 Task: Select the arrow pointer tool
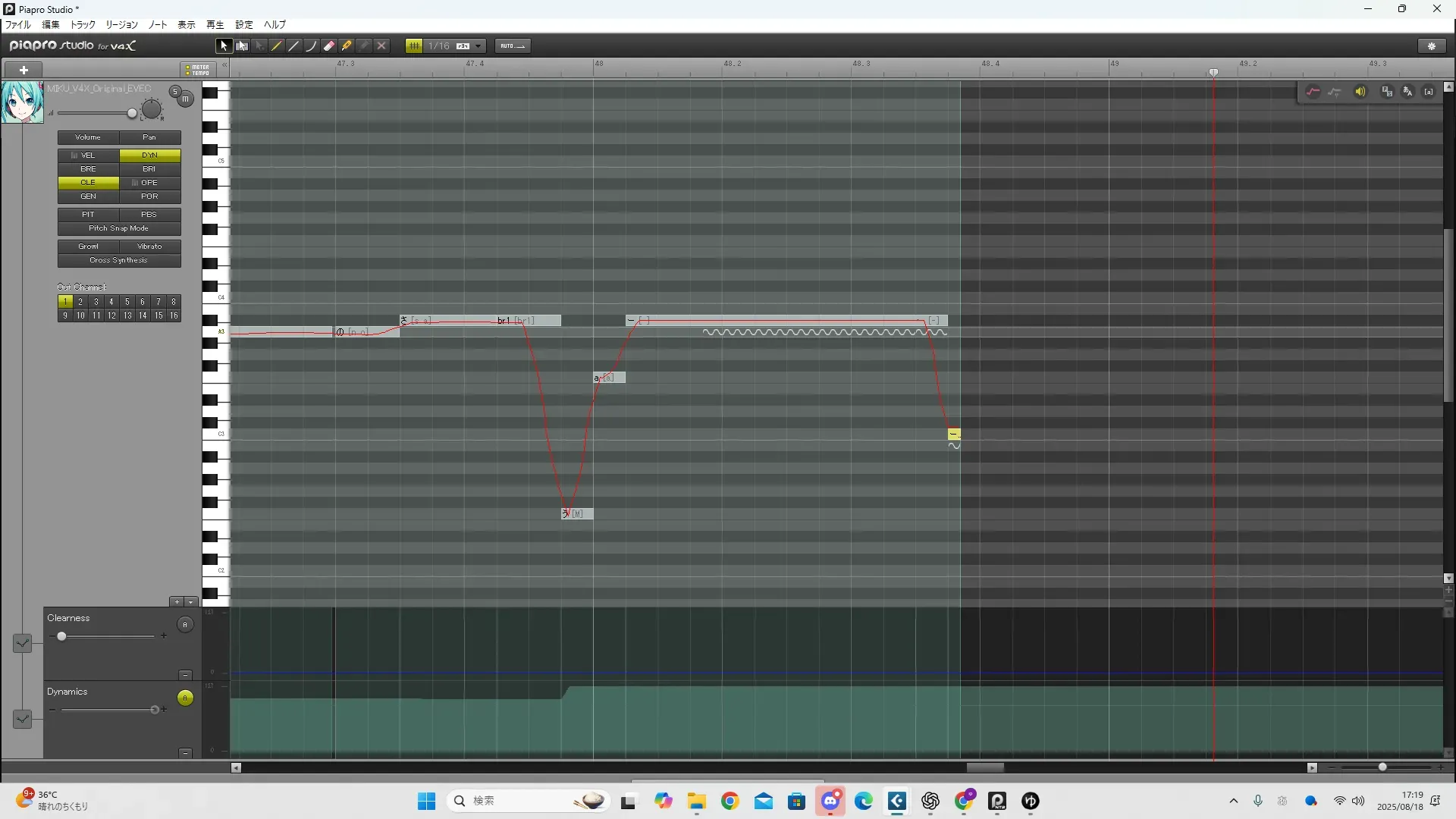(x=223, y=46)
